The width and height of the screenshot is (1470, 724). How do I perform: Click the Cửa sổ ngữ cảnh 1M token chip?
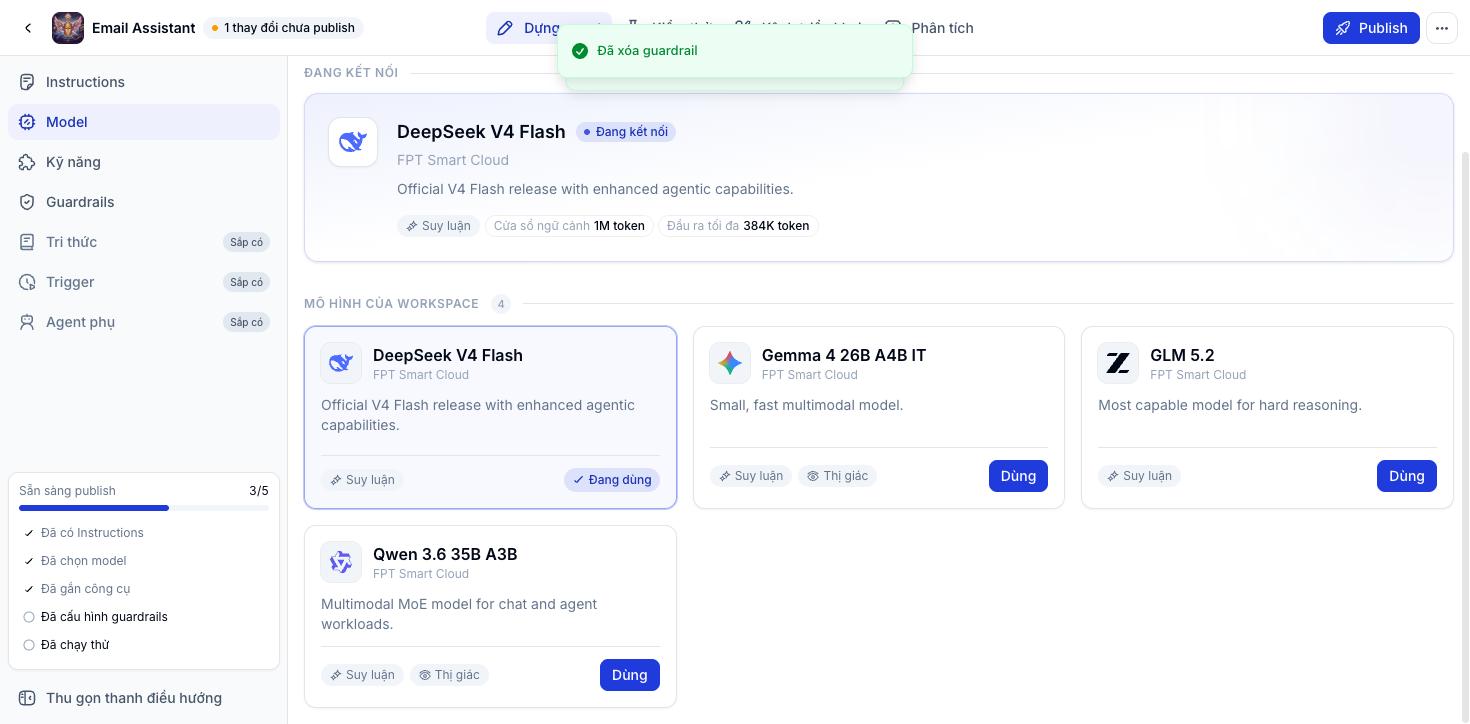[x=569, y=226]
